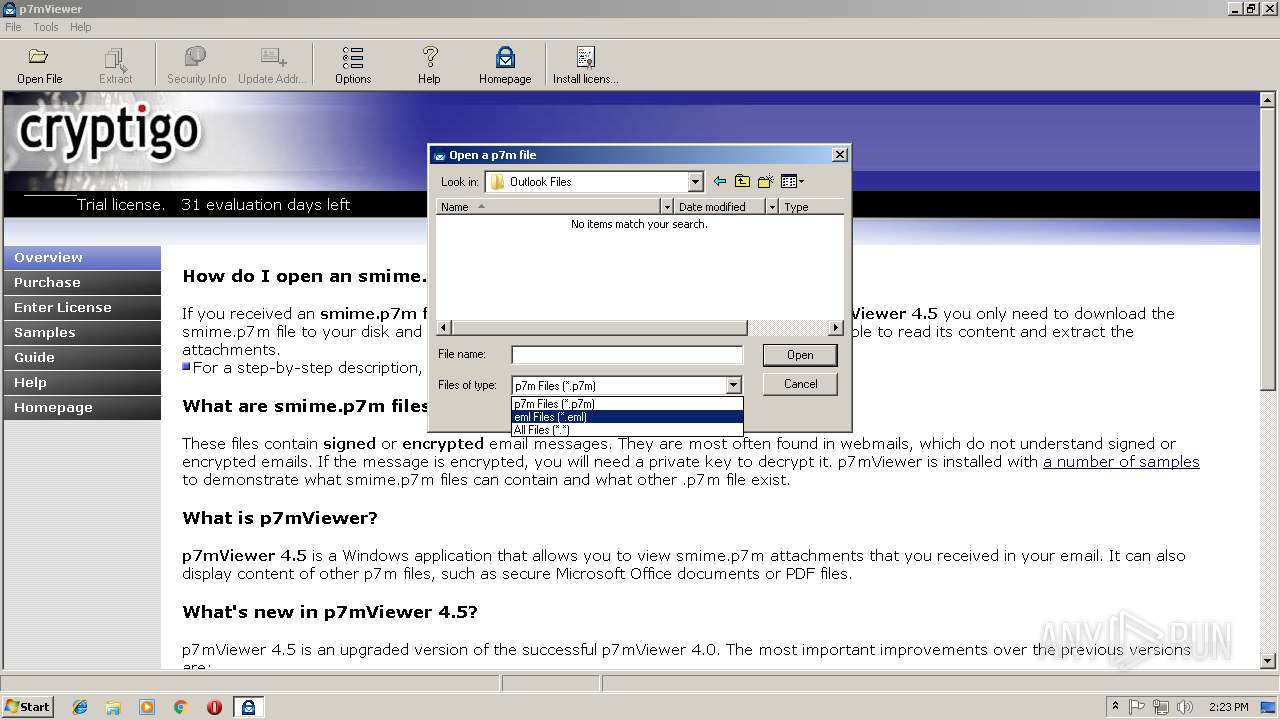Open the red Opera taskbar icon
Screen dimensions: 1280x720
tap(214, 707)
